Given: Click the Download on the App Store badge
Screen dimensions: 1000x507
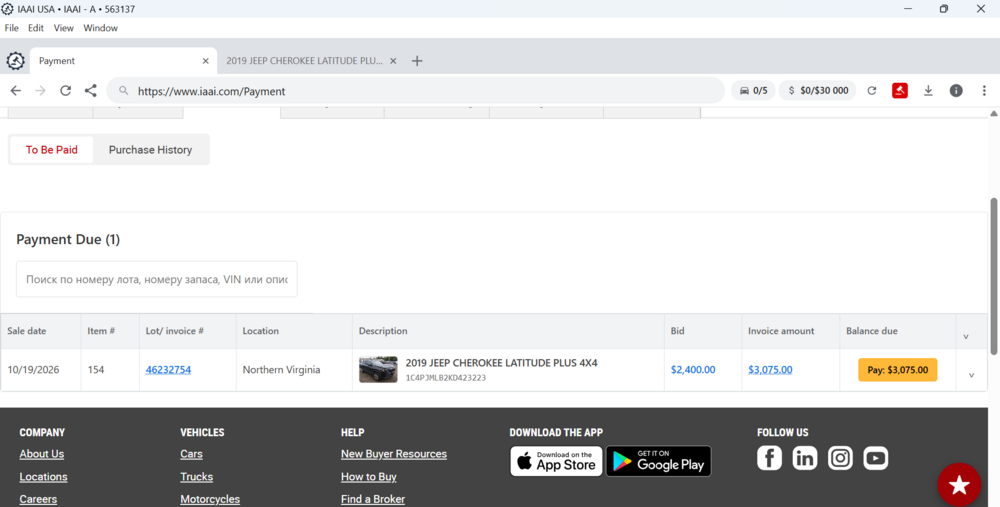Looking at the screenshot, I should coord(556,461).
